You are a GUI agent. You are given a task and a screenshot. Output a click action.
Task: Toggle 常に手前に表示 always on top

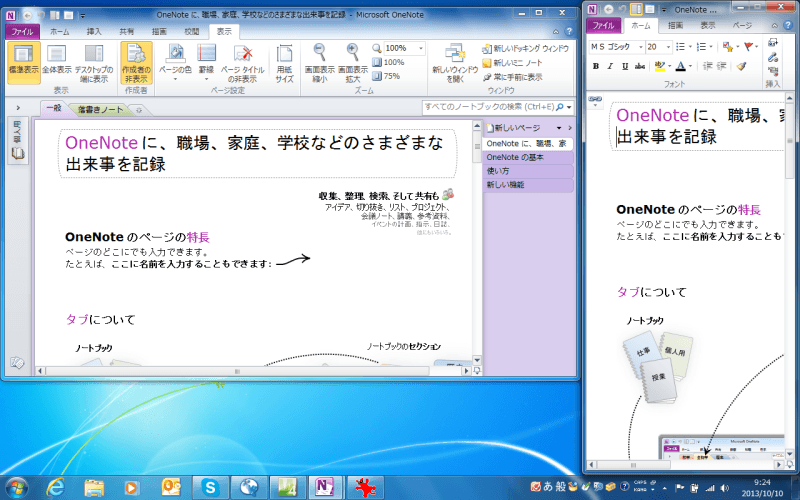(x=512, y=77)
